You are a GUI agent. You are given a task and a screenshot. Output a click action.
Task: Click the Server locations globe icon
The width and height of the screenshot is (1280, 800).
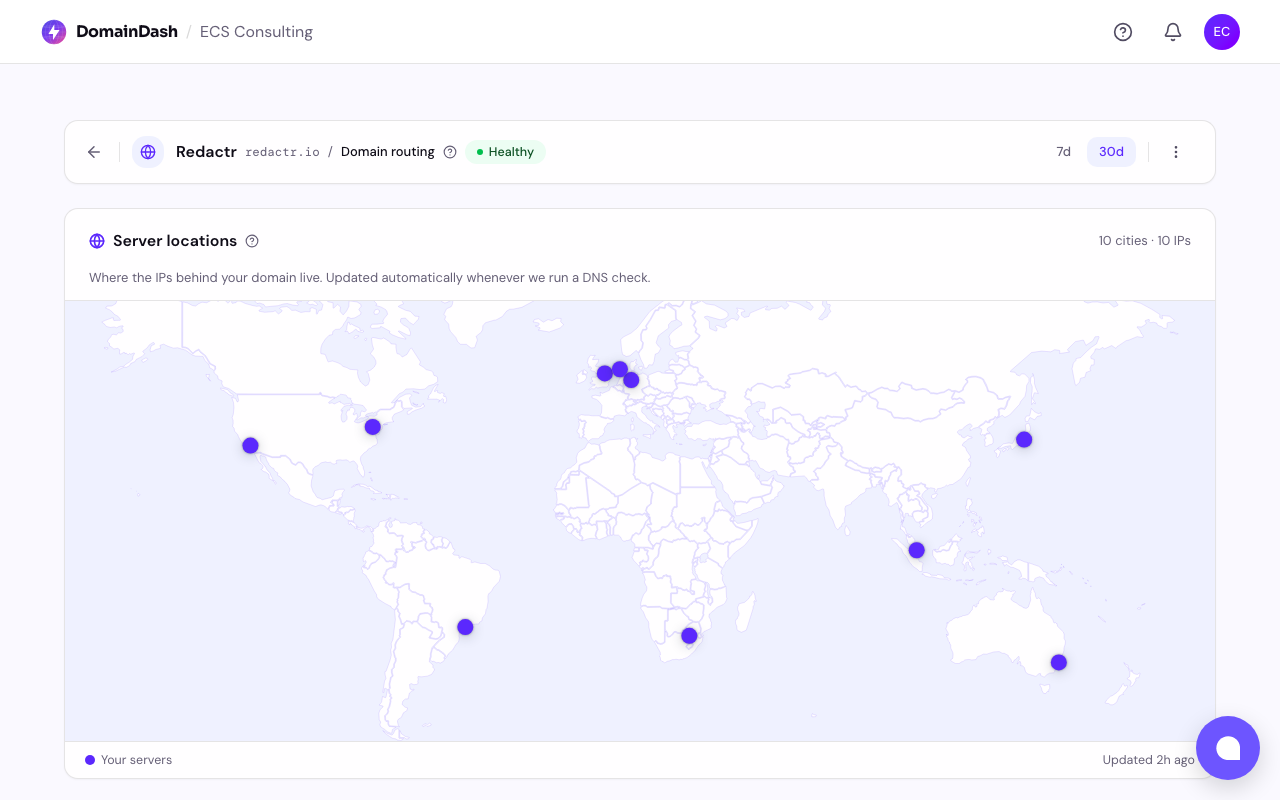click(x=97, y=241)
